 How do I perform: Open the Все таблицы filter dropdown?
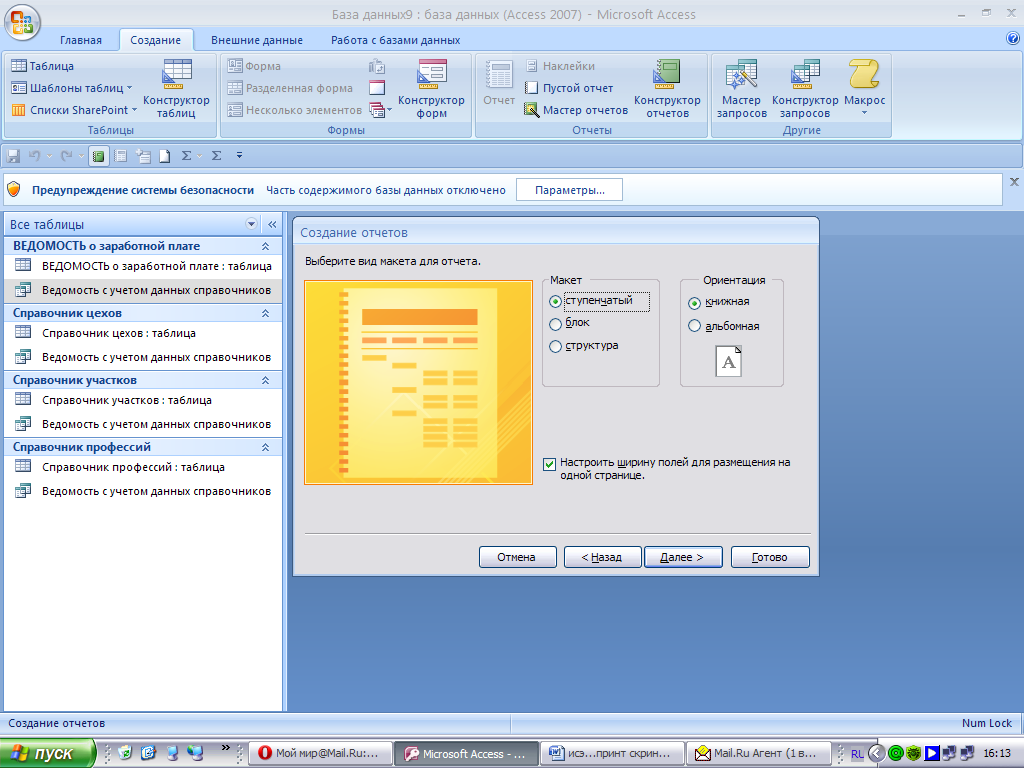point(251,224)
